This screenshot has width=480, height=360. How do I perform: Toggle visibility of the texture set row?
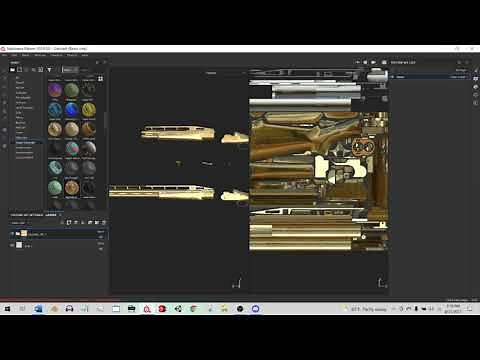tap(393, 77)
